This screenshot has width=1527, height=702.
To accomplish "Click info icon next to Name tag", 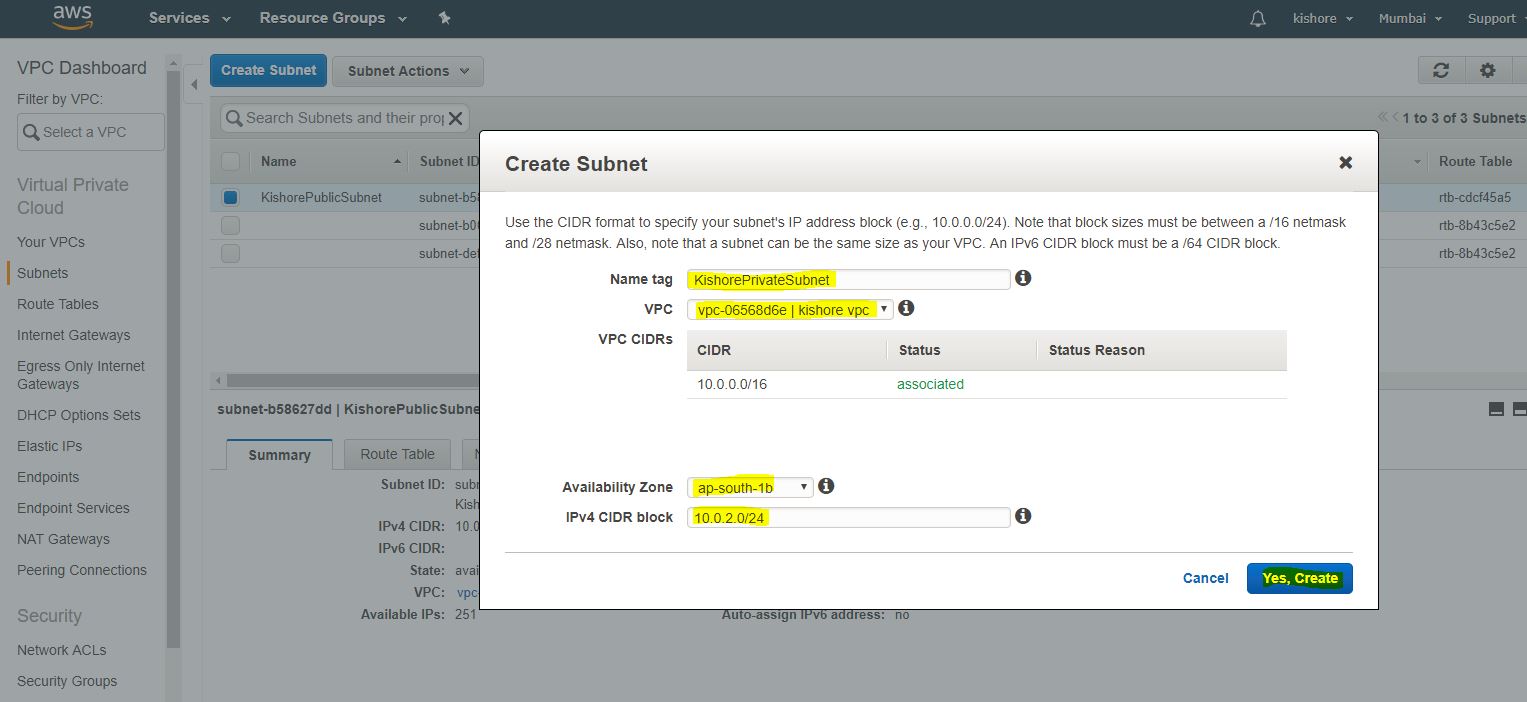I will click(1023, 278).
